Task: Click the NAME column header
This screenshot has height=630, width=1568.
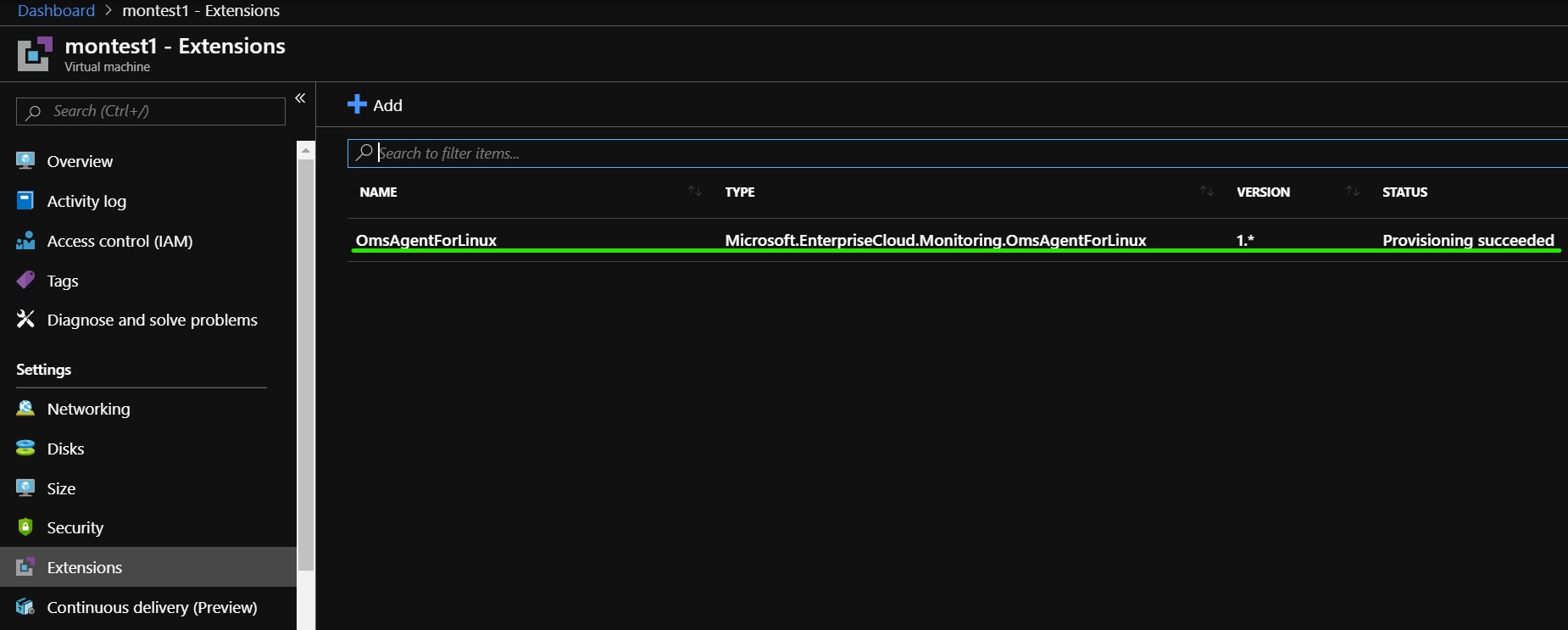Action: (x=378, y=192)
